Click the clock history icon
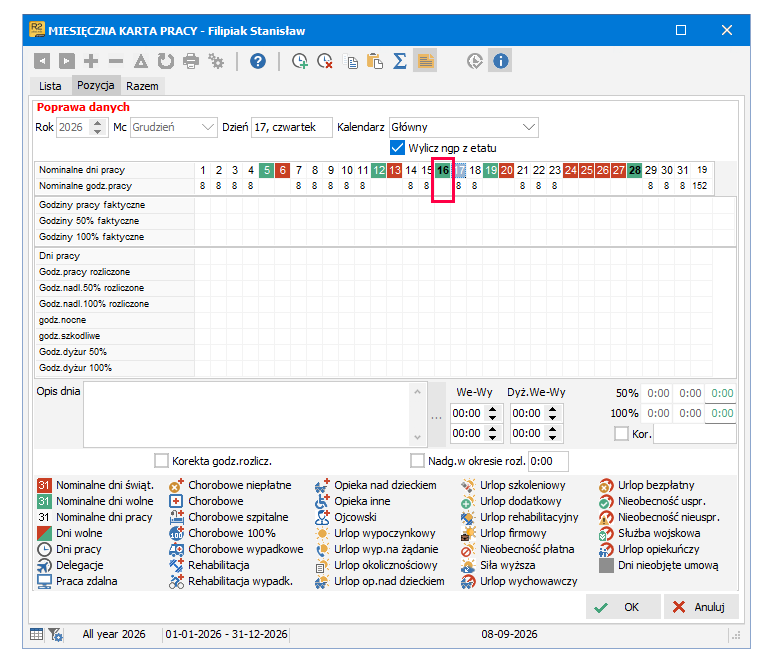Screen dimensions: 760x671 tap(475, 61)
